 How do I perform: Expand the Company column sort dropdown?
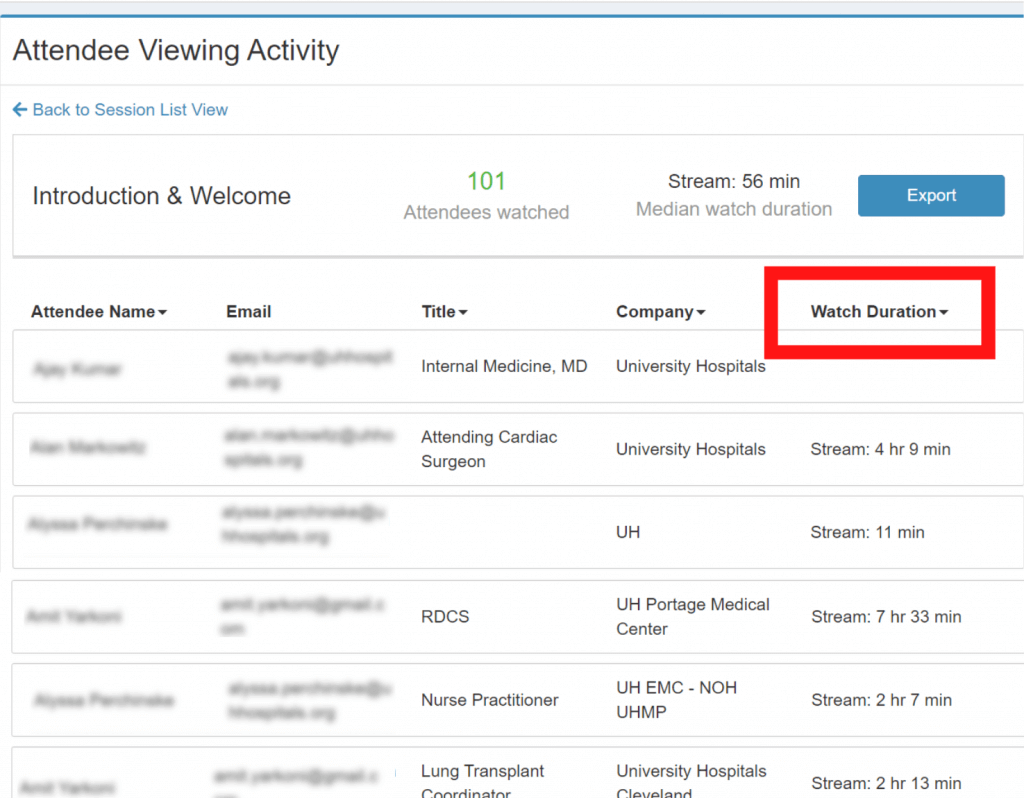click(x=700, y=313)
